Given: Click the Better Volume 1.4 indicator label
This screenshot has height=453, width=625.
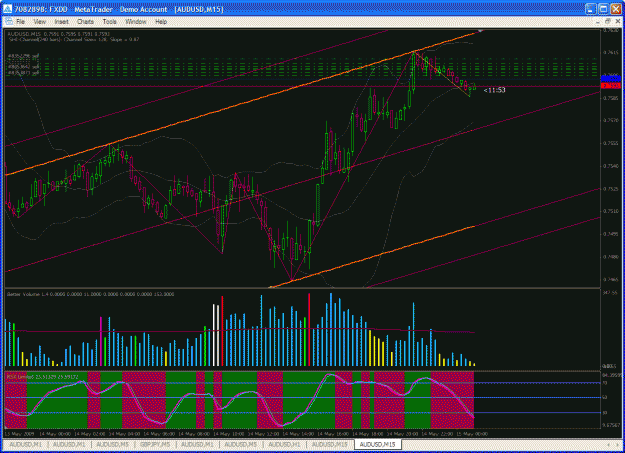Looking at the screenshot, I should (90, 294).
